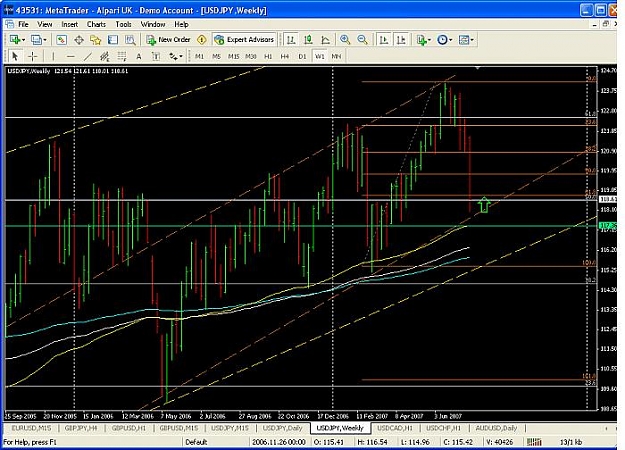This screenshot has height=450, width=625.
Task: Switch to M5 timeframe
Action: [x=216, y=57]
